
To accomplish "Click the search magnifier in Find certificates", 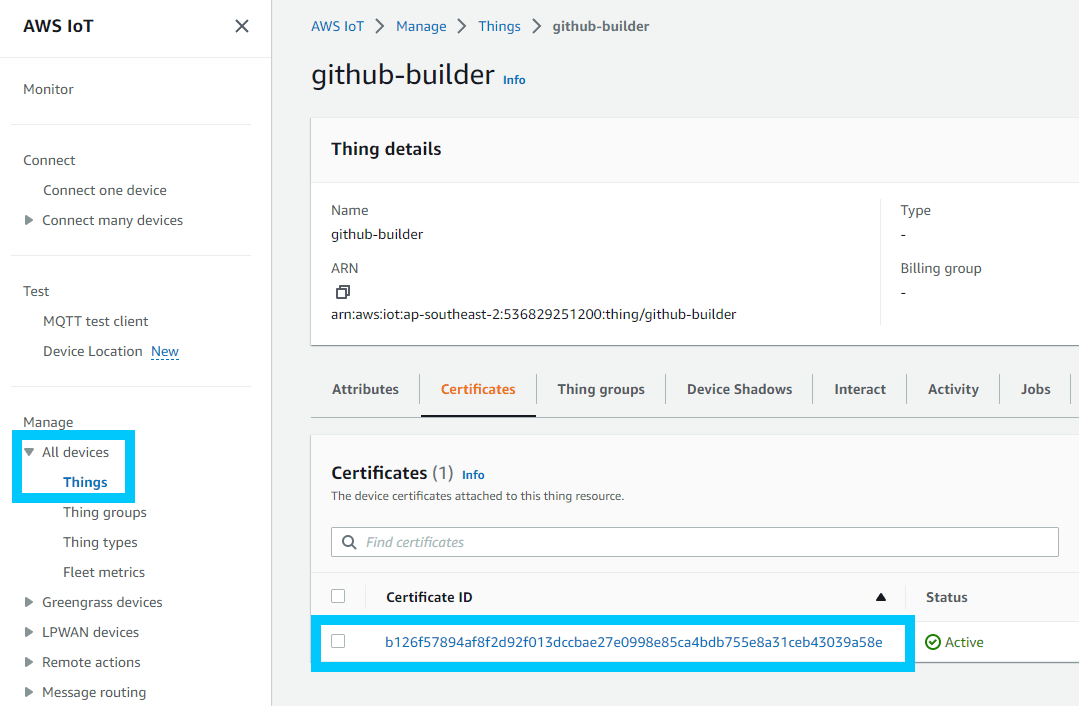I will click(349, 542).
